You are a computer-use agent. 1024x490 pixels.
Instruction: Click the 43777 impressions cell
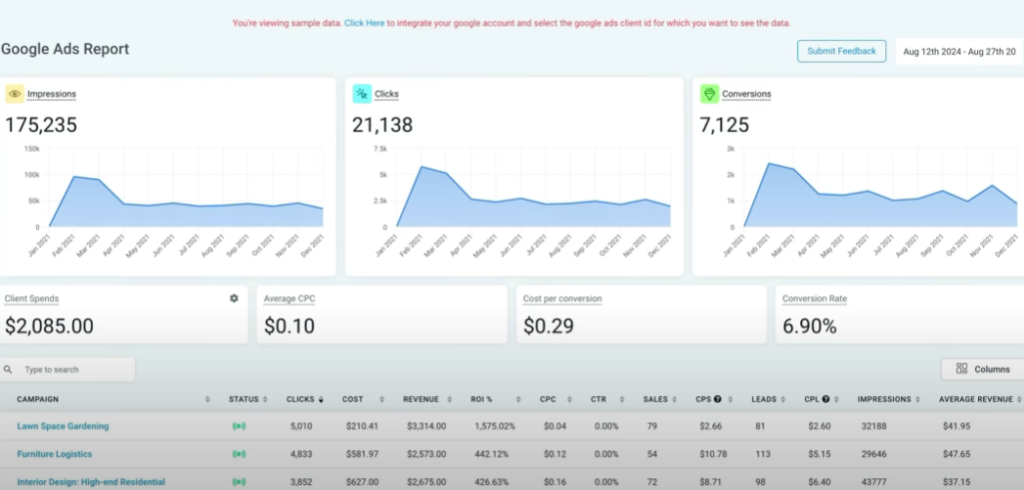coord(874,482)
